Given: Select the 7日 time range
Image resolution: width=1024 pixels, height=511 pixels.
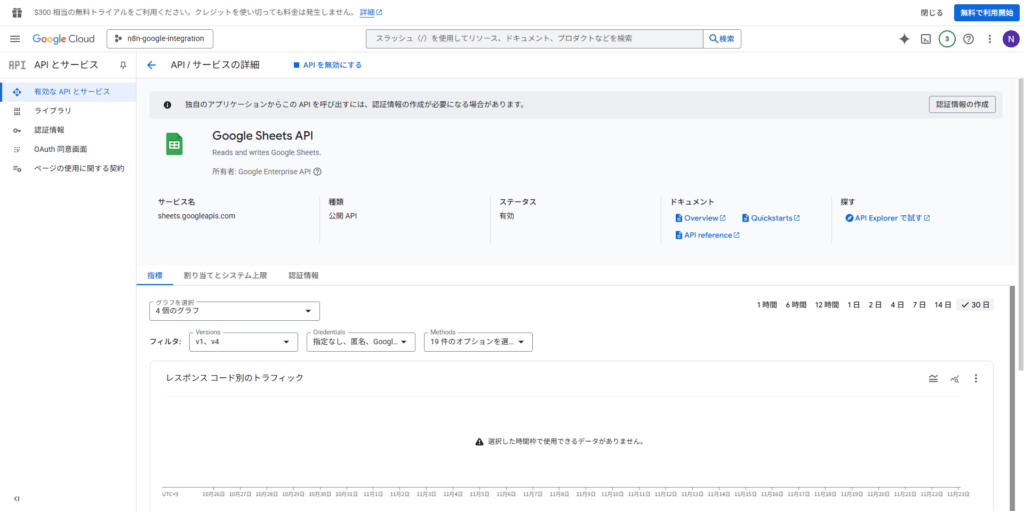Looking at the screenshot, I should click(x=919, y=304).
